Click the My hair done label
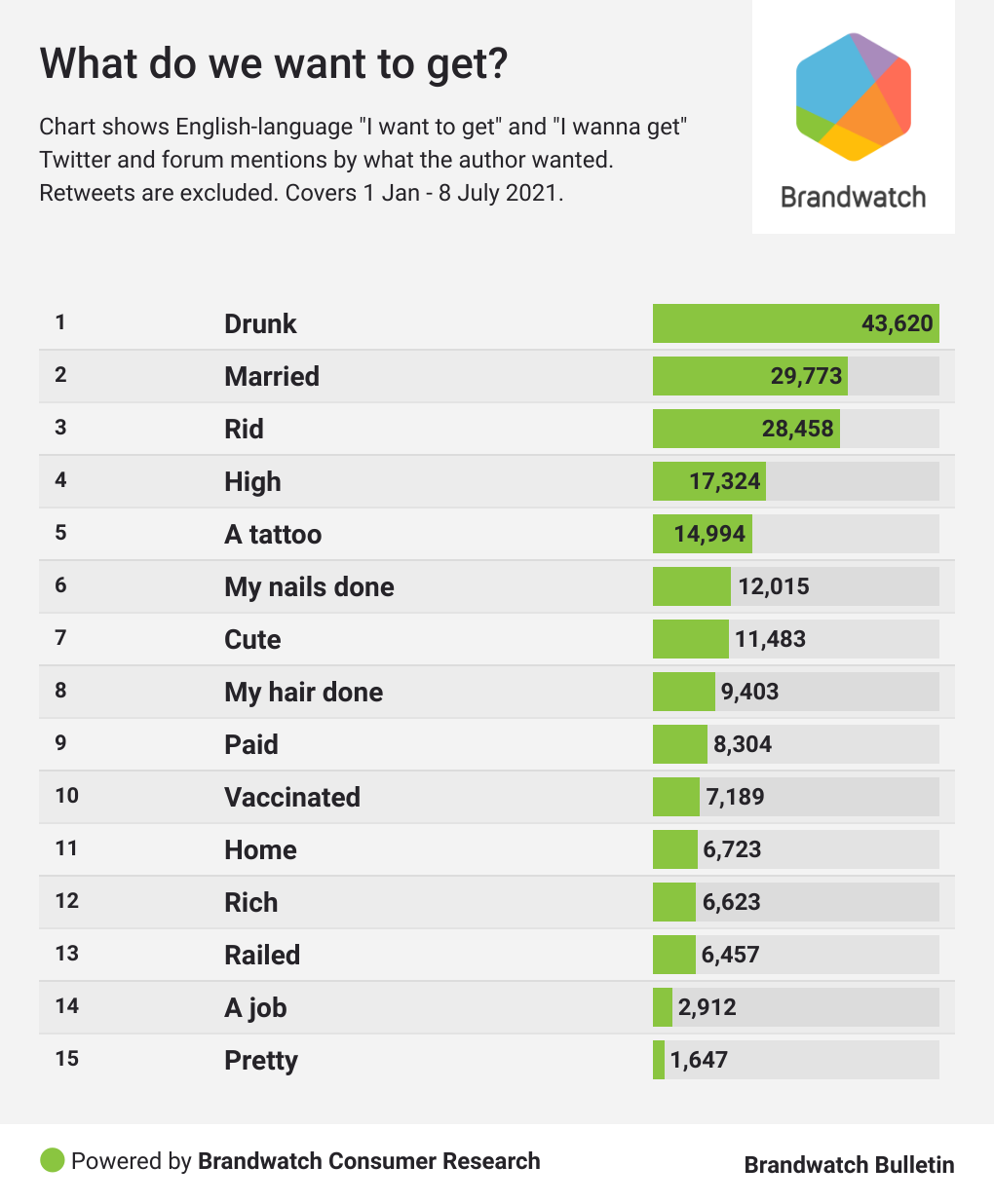994x1204 pixels. coord(303,692)
